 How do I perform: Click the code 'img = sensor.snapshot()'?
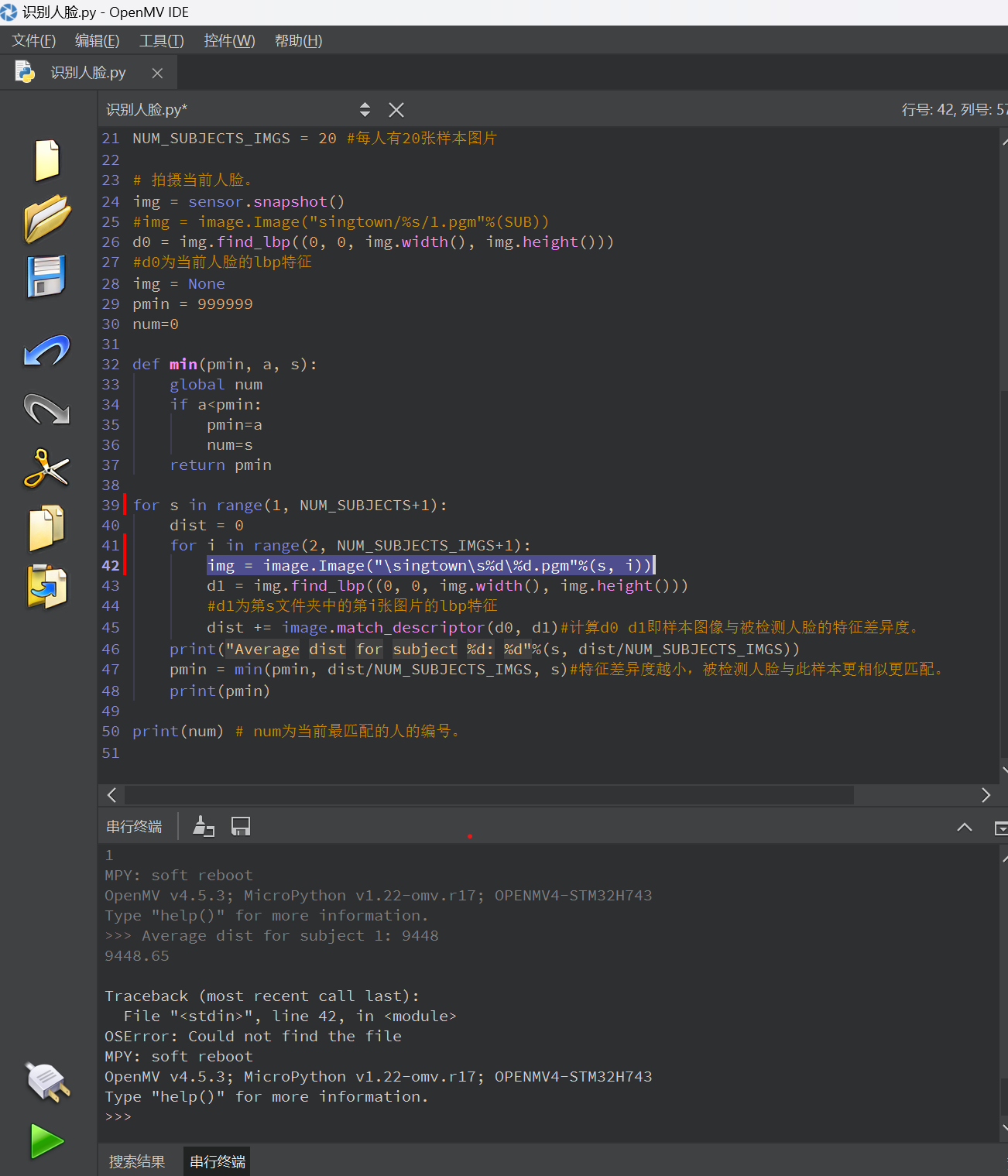pyautogui.click(x=238, y=201)
